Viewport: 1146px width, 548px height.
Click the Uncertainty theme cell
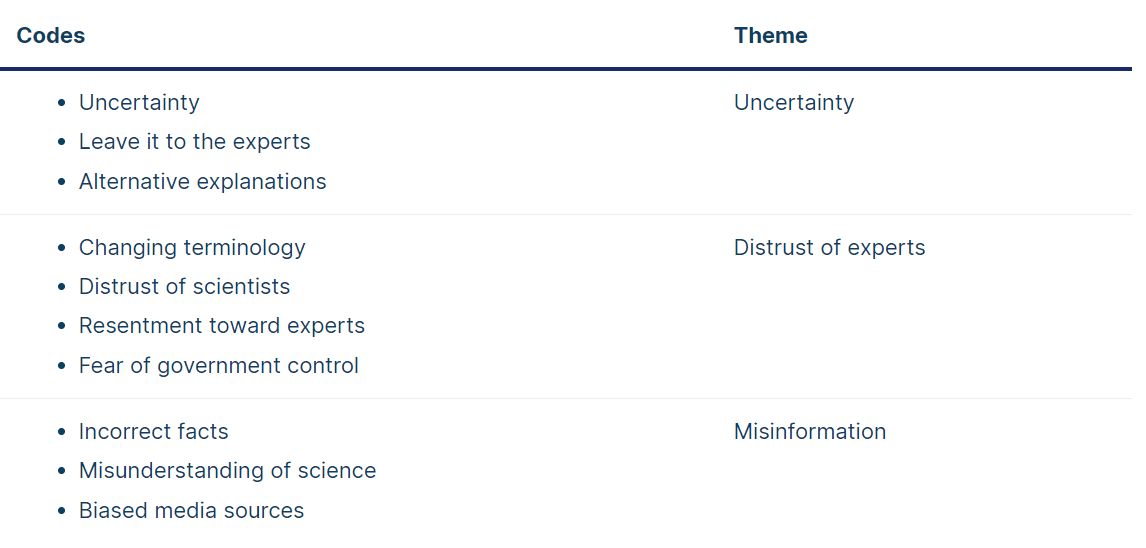[x=794, y=102]
